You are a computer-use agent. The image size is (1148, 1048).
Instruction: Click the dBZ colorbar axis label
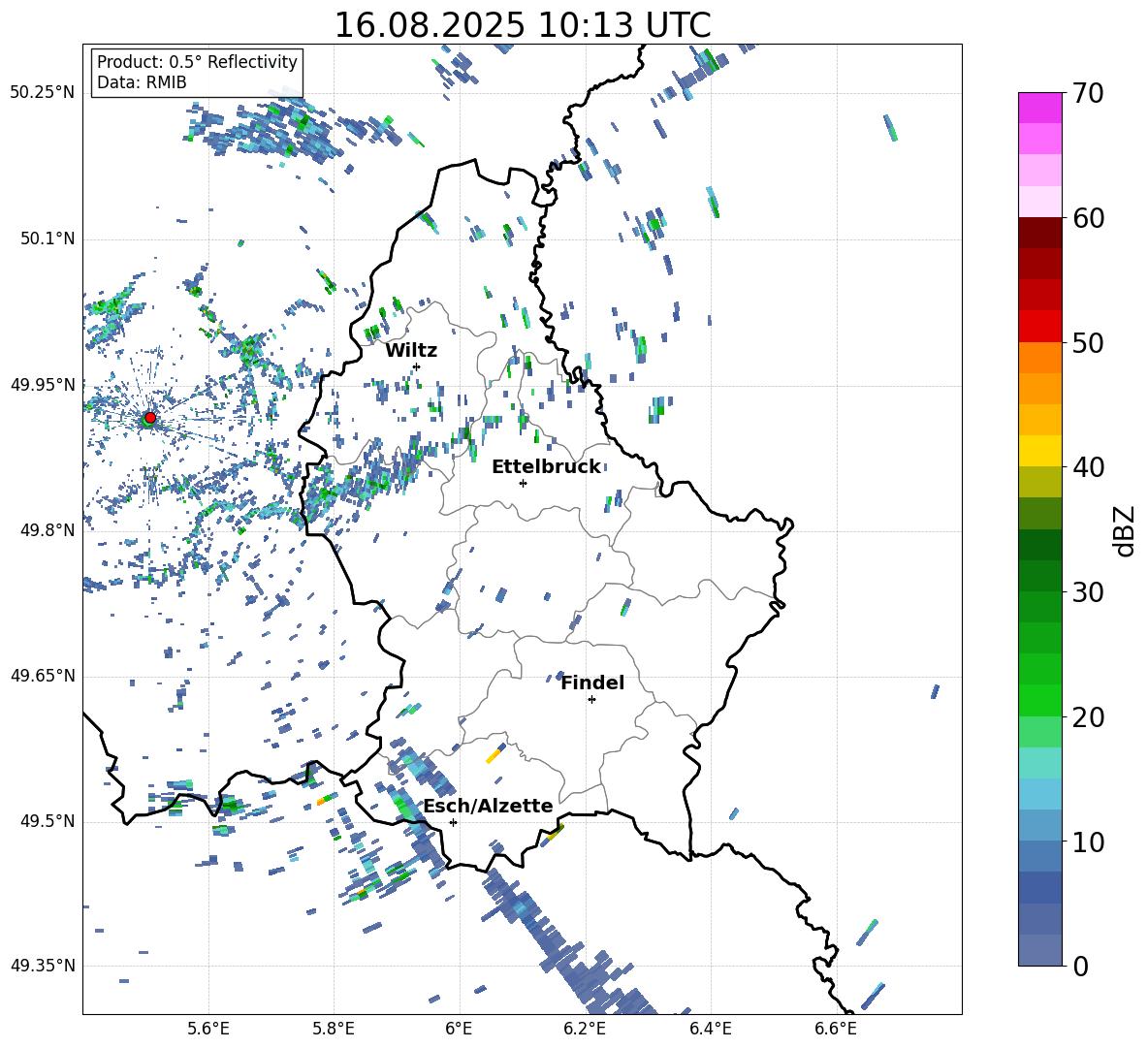coord(1124,530)
